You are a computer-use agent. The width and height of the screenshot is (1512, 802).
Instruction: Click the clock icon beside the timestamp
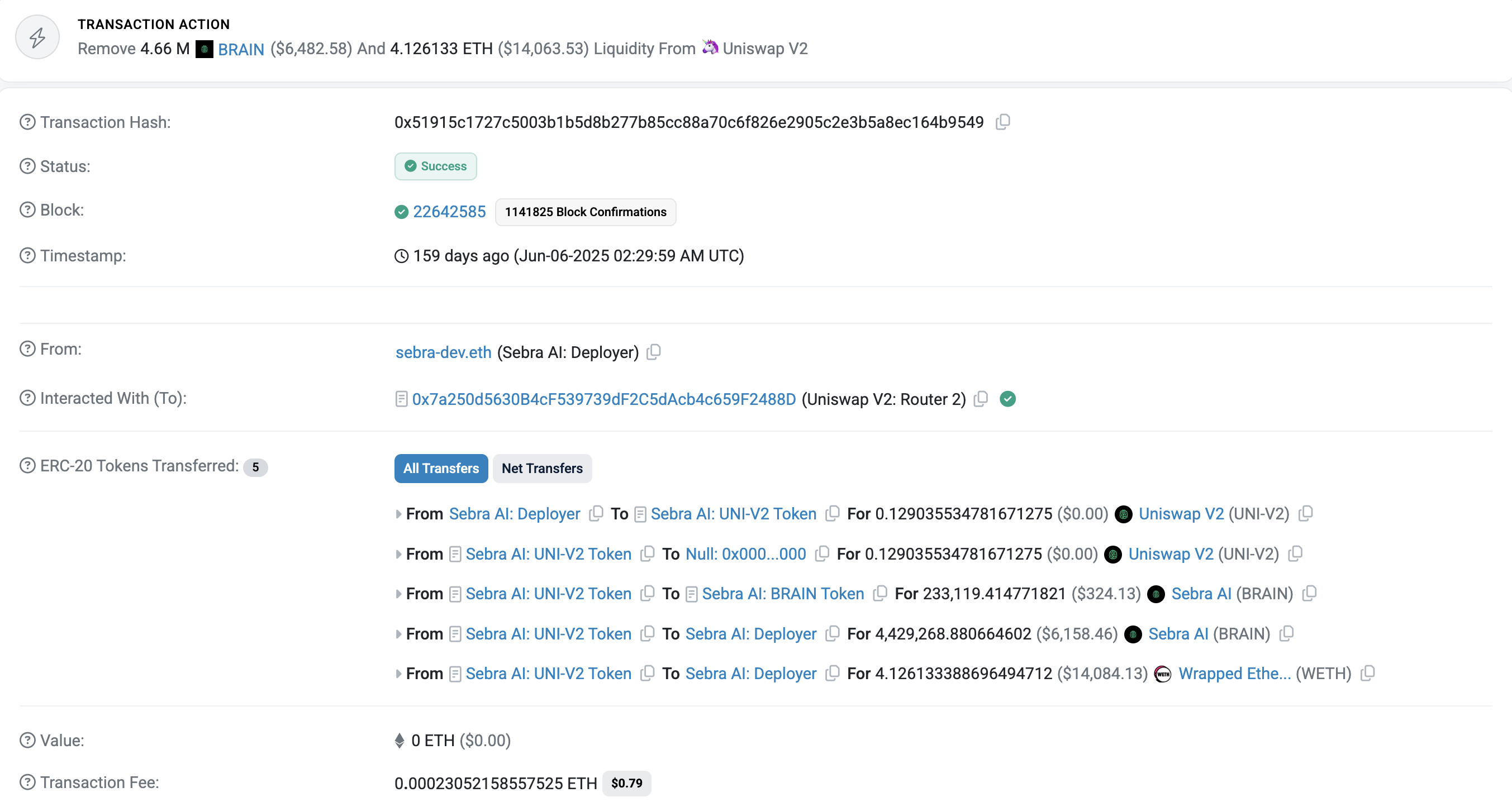click(402, 256)
